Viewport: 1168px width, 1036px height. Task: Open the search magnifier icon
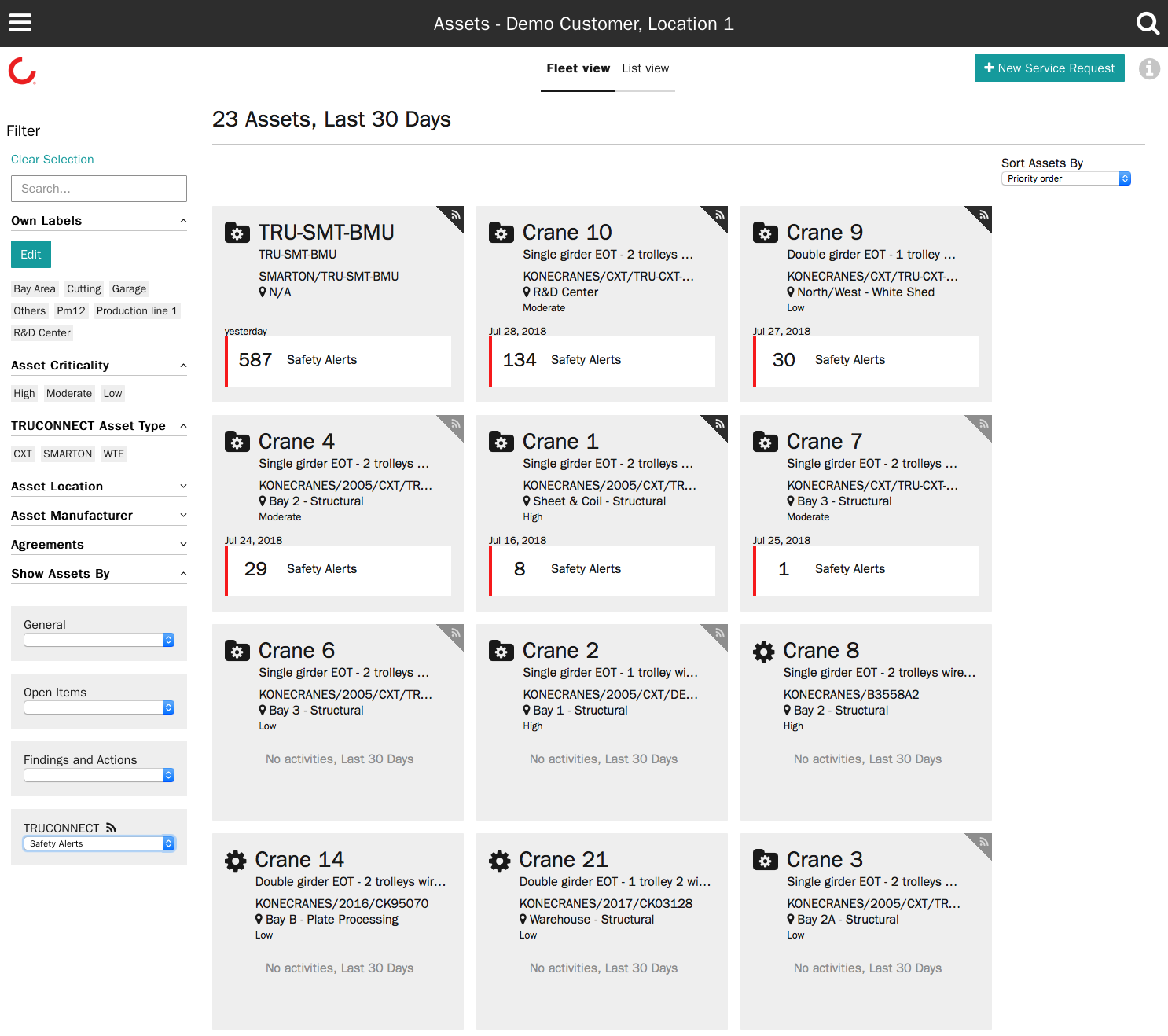1148,24
